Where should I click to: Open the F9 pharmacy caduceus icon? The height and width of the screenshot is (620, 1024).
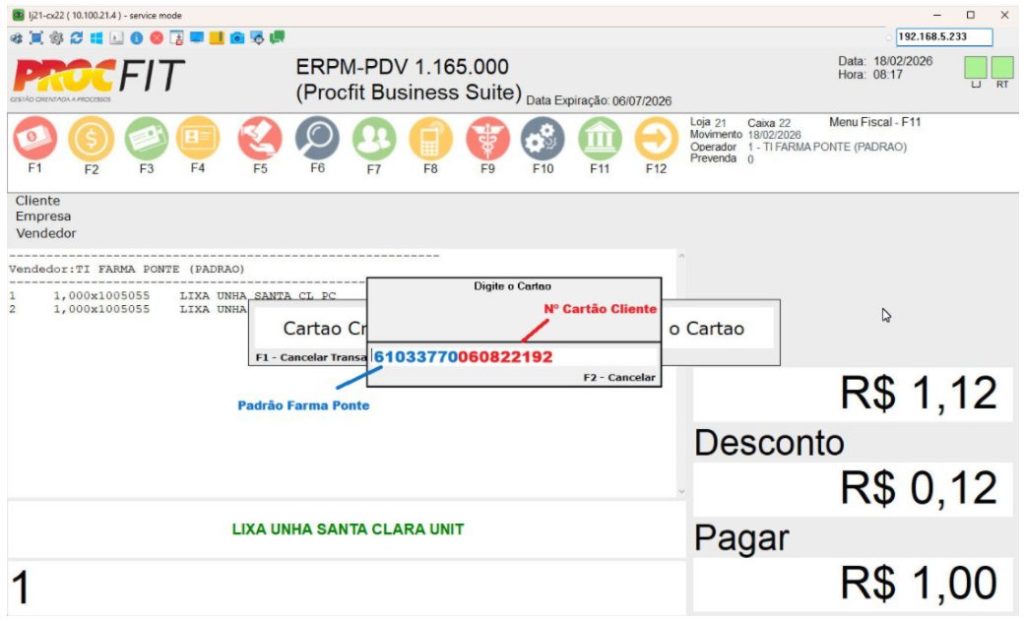[x=487, y=139]
